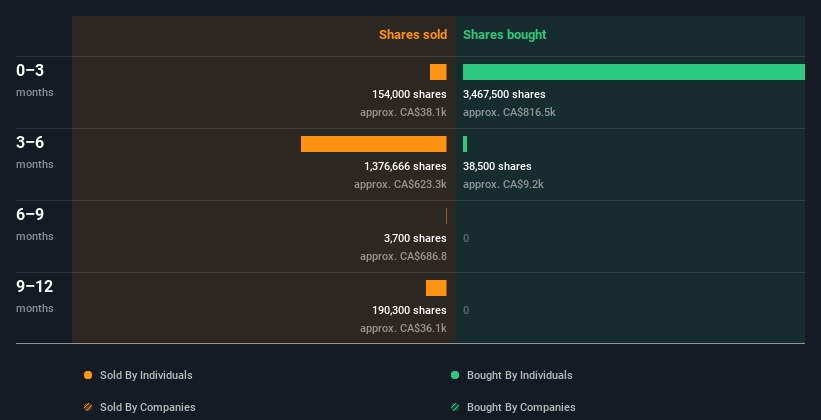Viewport: 821px width, 420px height.
Task: Click the striped Bought By Companies legend dot
Action: point(455,407)
